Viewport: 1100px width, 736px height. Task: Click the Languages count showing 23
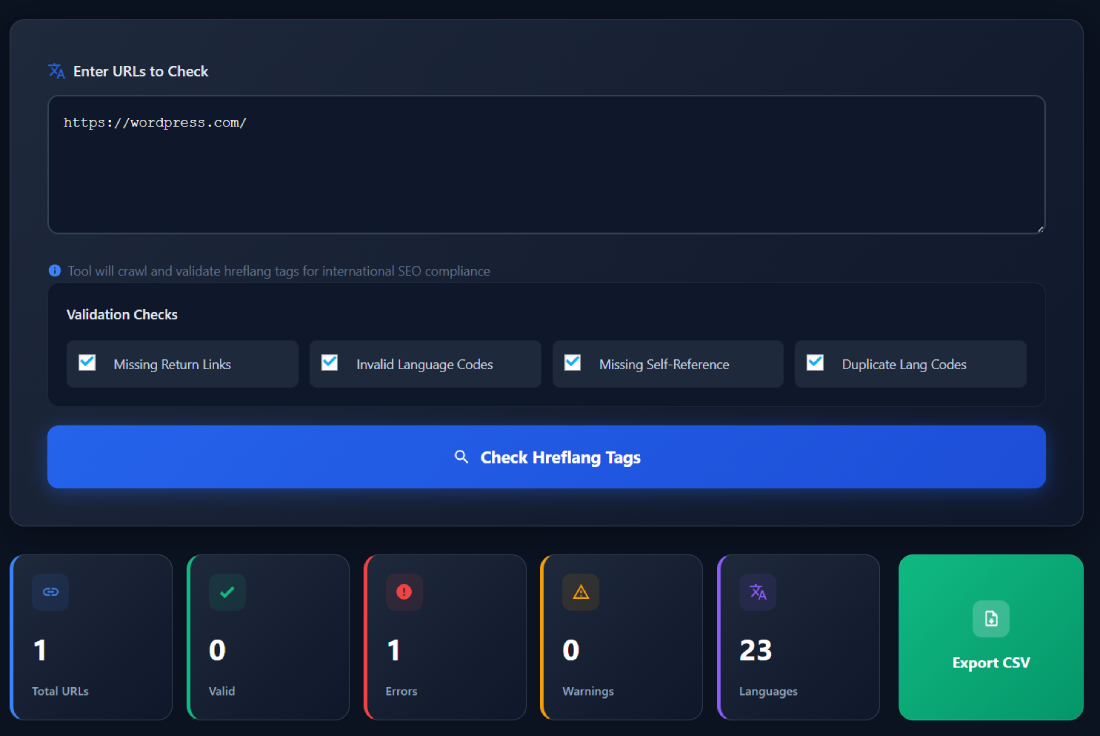(x=755, y=650)
